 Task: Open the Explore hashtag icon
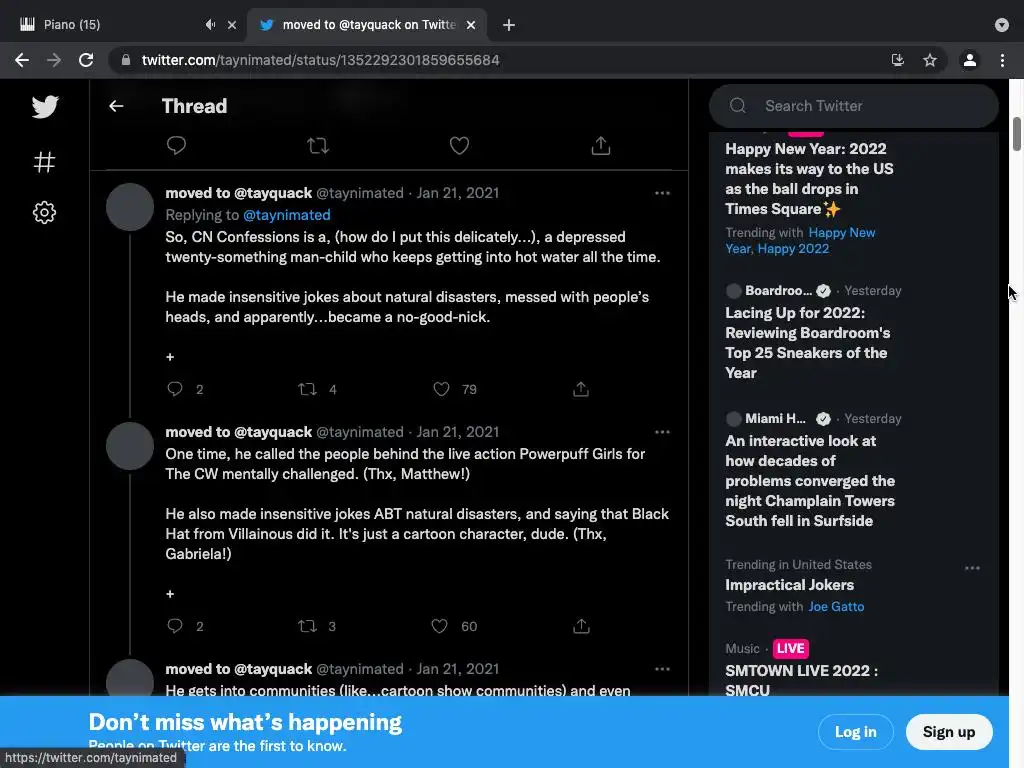[x=44, y=161]
